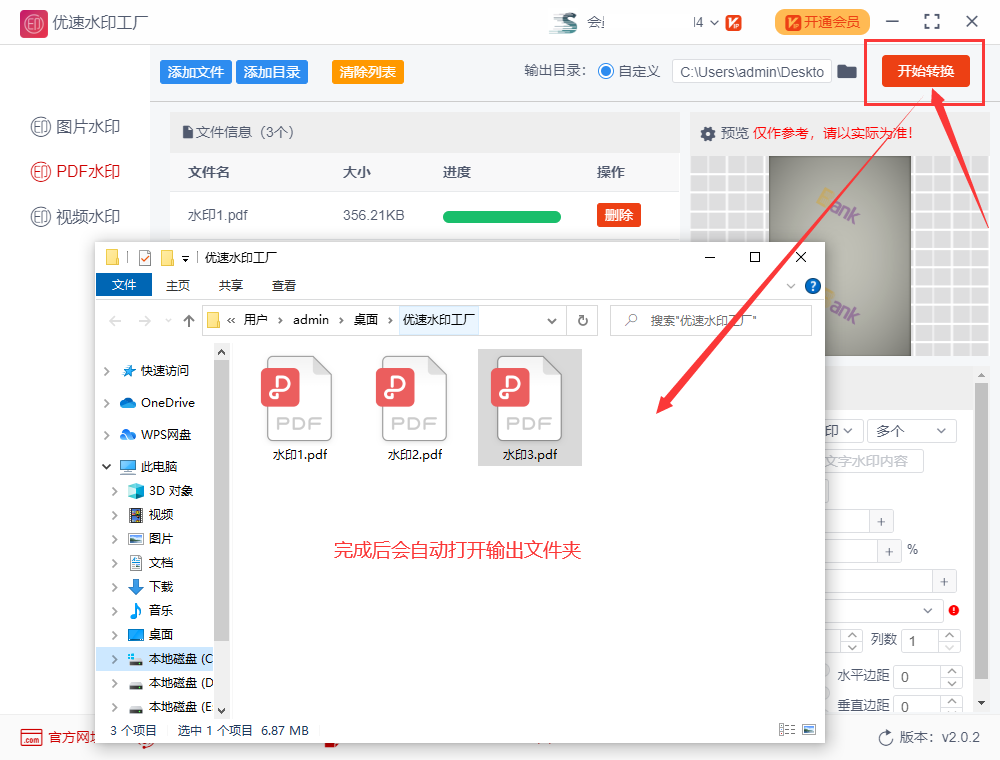
Task: Open the 主页 tab in Explorer
Action: tap(177, 285)
